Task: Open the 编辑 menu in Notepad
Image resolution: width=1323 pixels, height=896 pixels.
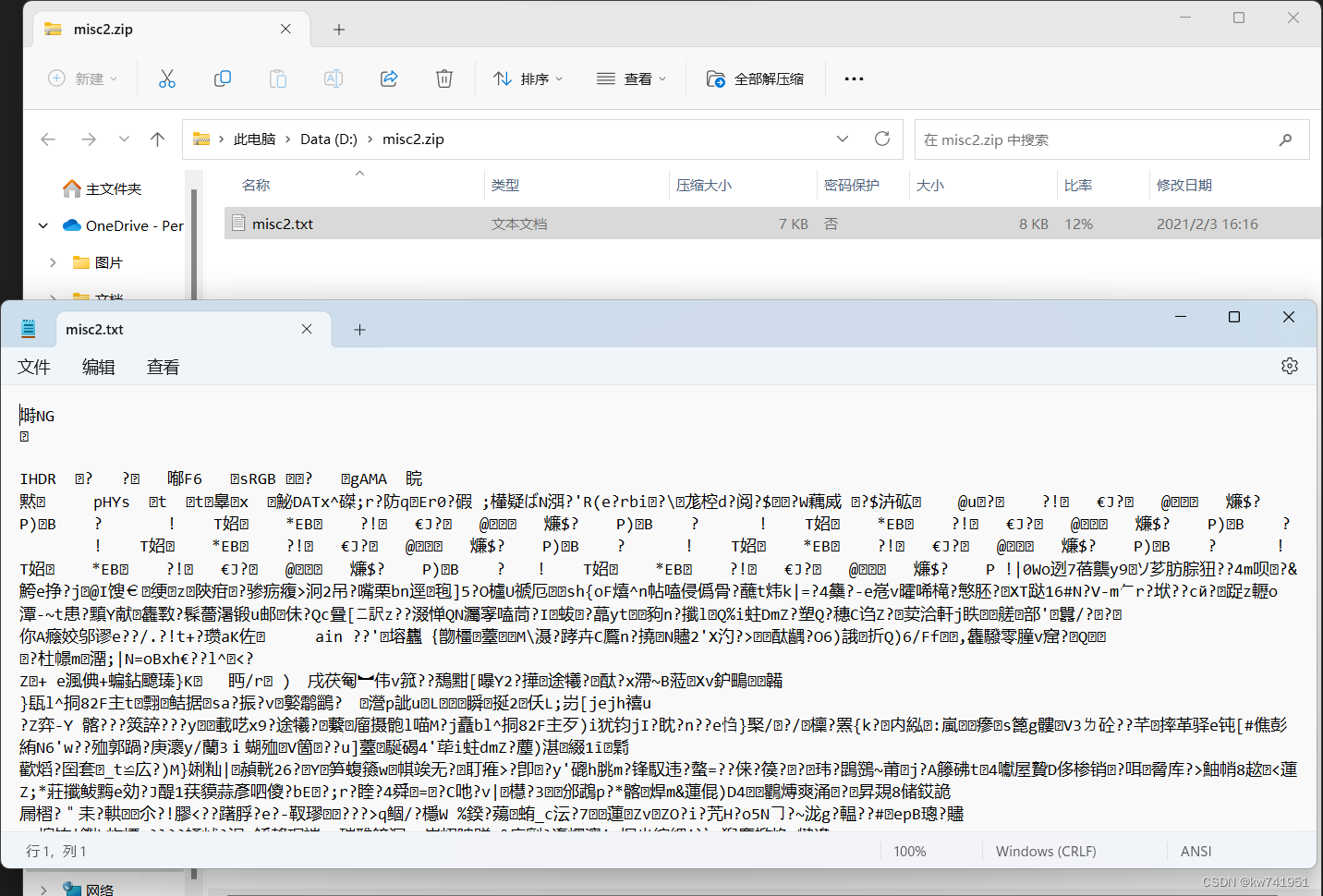Action: (98, 367)
